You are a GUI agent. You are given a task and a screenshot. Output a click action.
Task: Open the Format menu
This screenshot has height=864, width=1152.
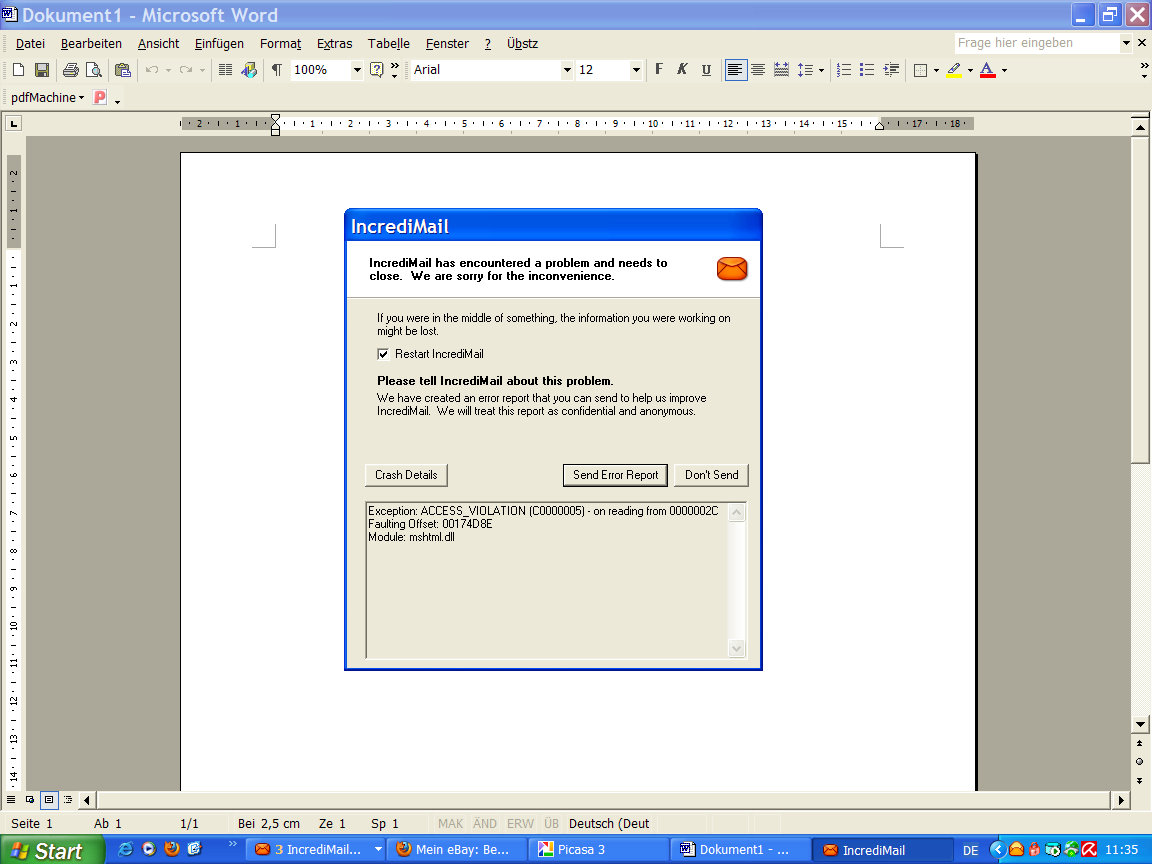(280, 44)
